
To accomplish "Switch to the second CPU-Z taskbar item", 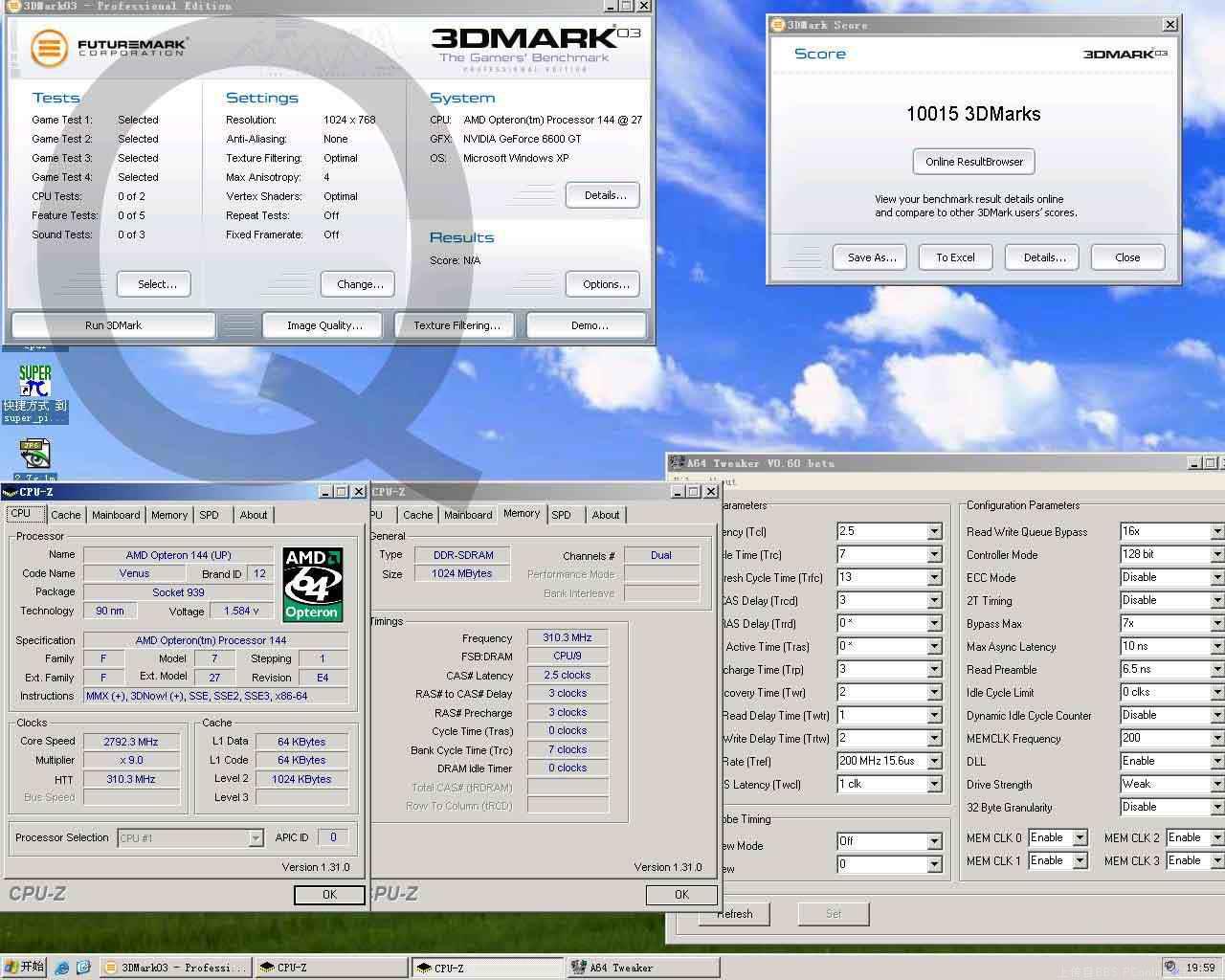I will [x=488, y=968].
